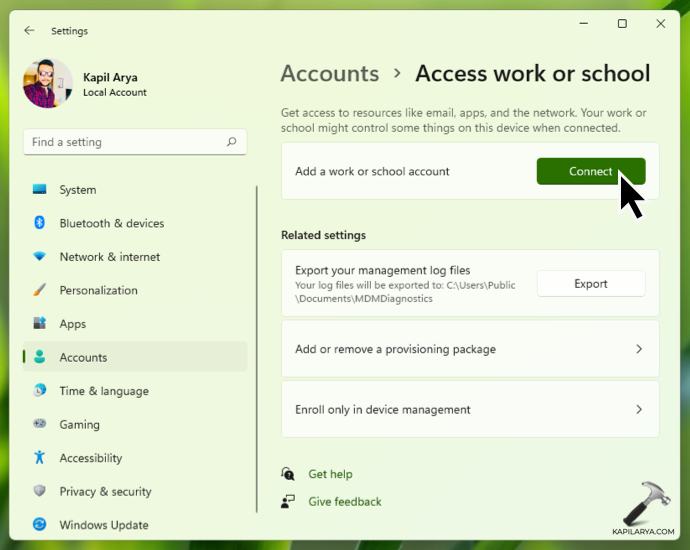Open the Apps category
This screenshot has width=690, height=550.
(x=135, y=324)
